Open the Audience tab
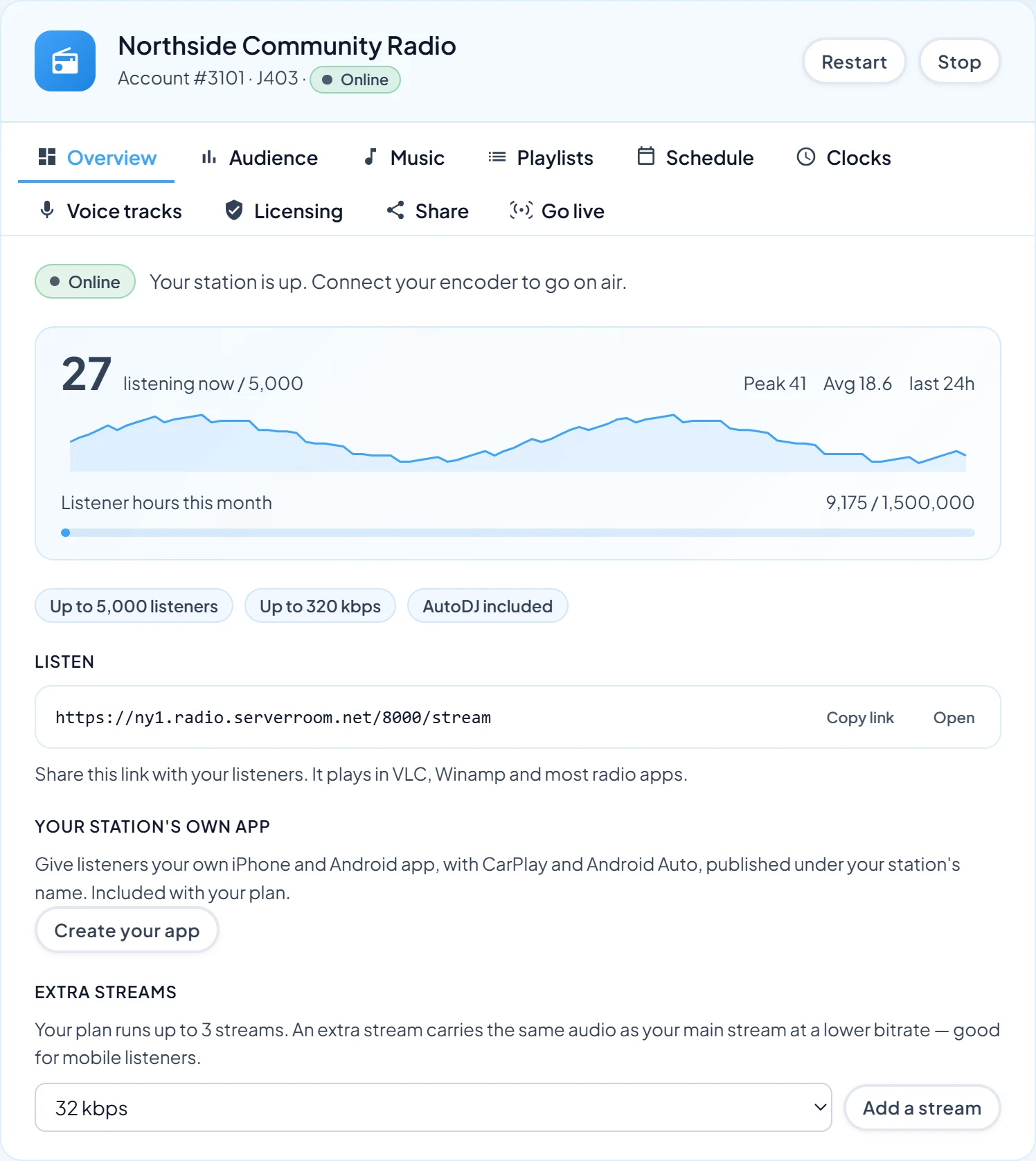Viewport: 1036px width, 1161px height. 259,158
